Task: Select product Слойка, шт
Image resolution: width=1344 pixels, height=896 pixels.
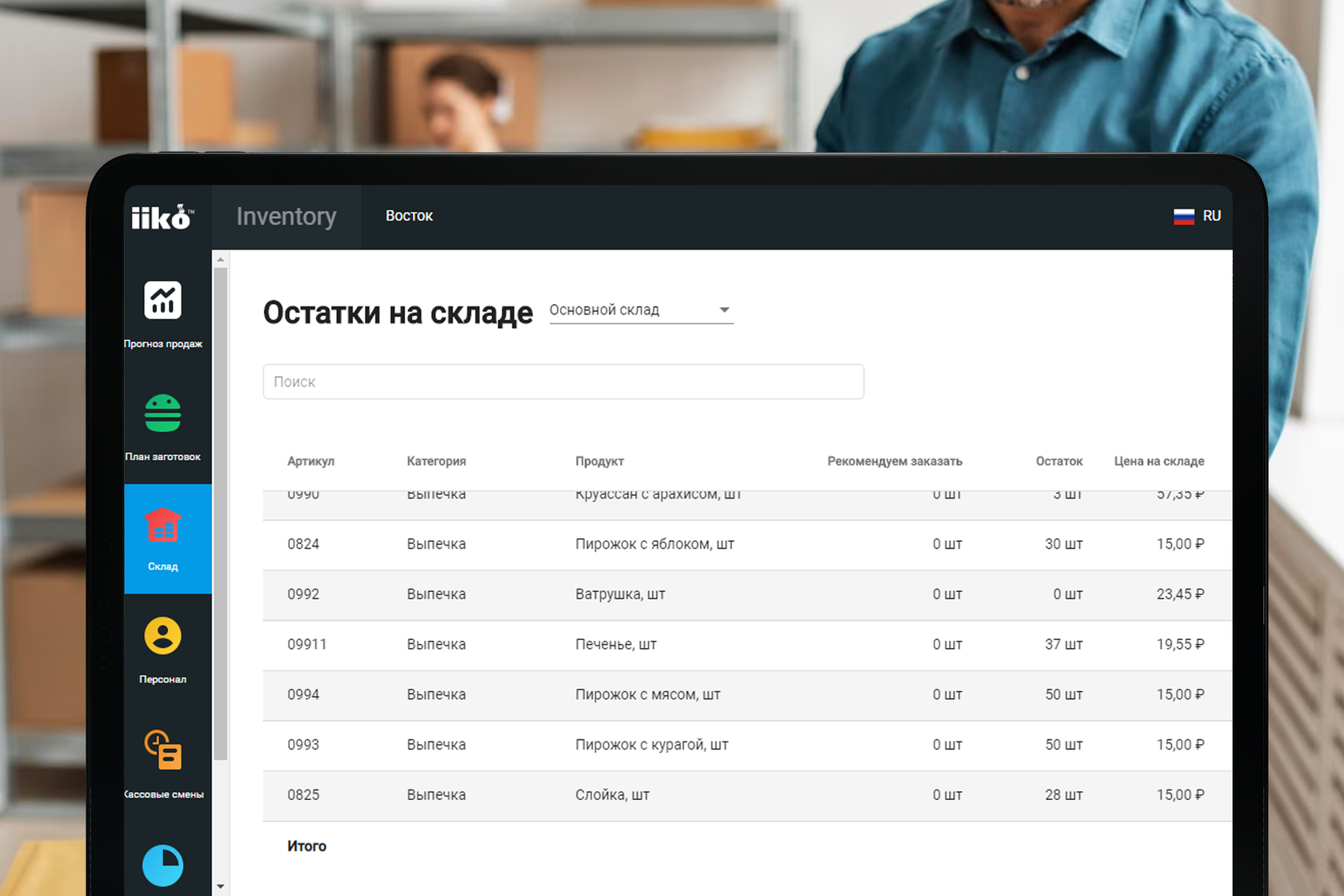Action: coord(612,795)
